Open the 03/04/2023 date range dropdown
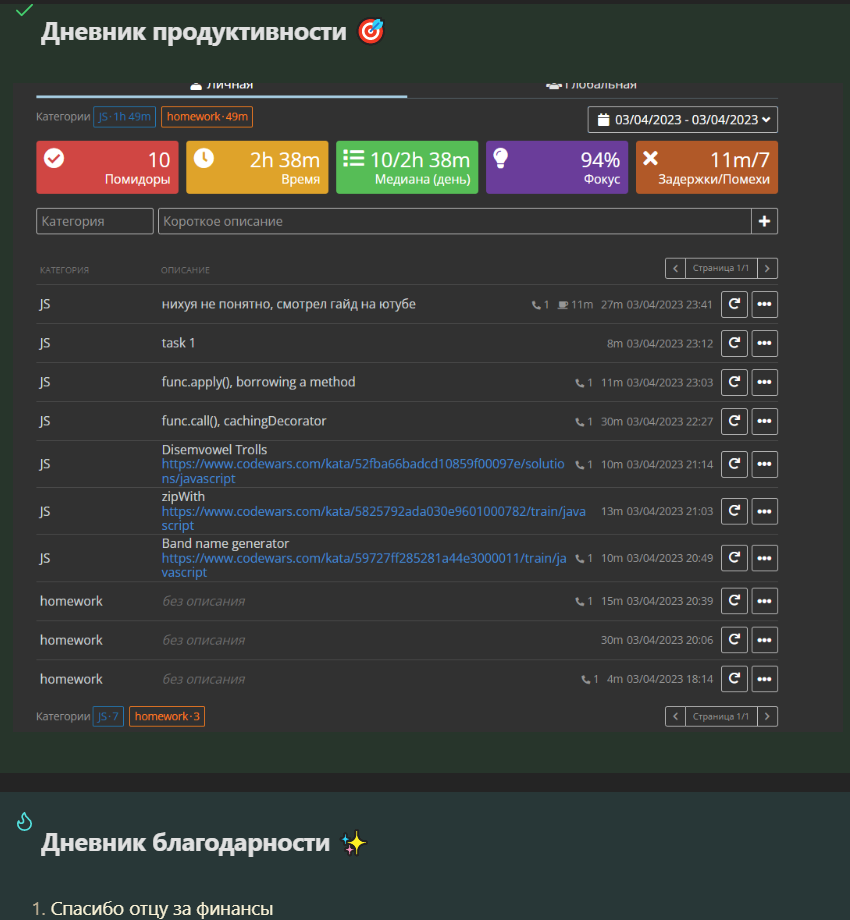Viewport: 850px width, 920px height. tap(683, 120)
